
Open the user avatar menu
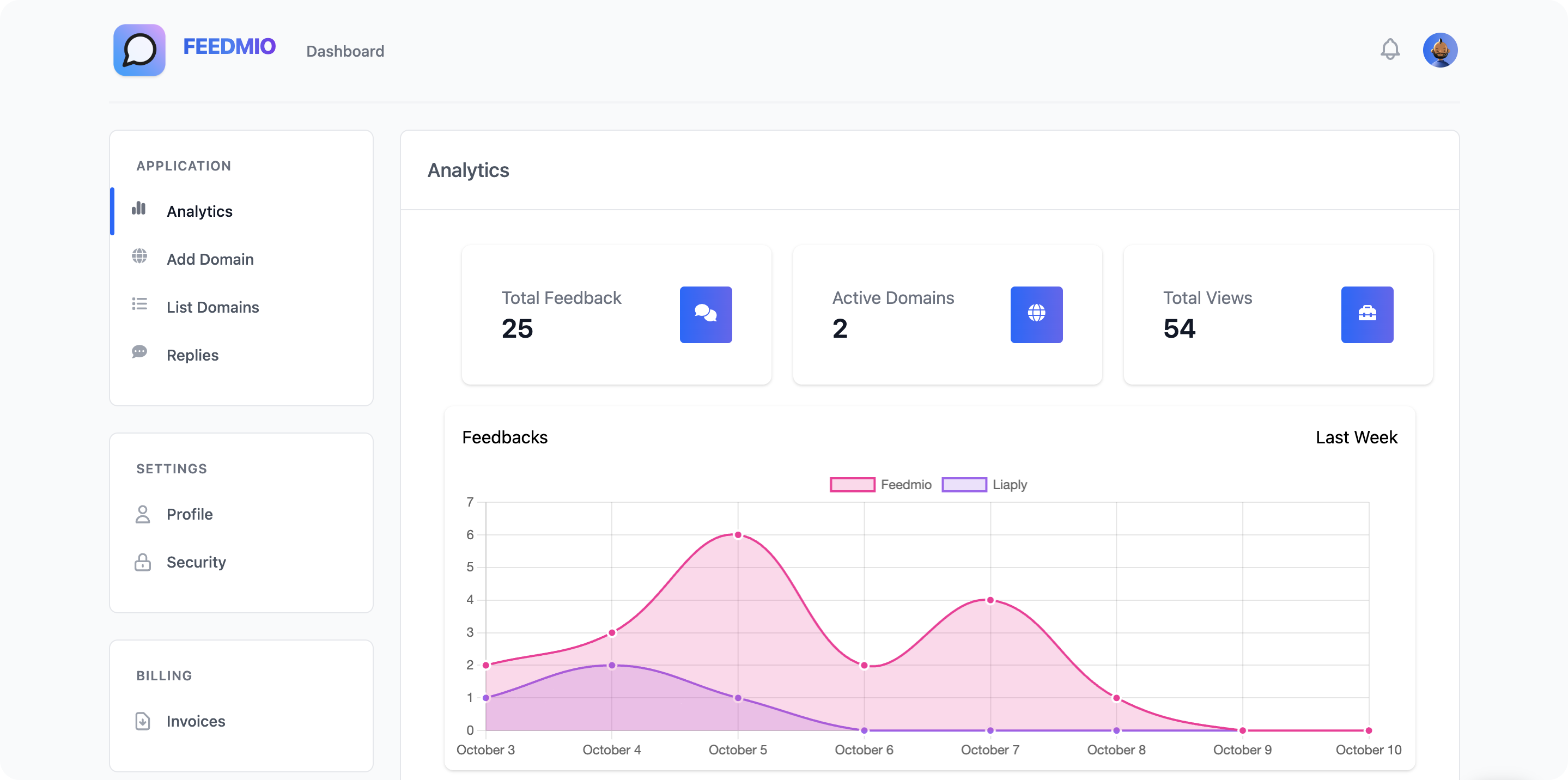(x=1439, y=50)
